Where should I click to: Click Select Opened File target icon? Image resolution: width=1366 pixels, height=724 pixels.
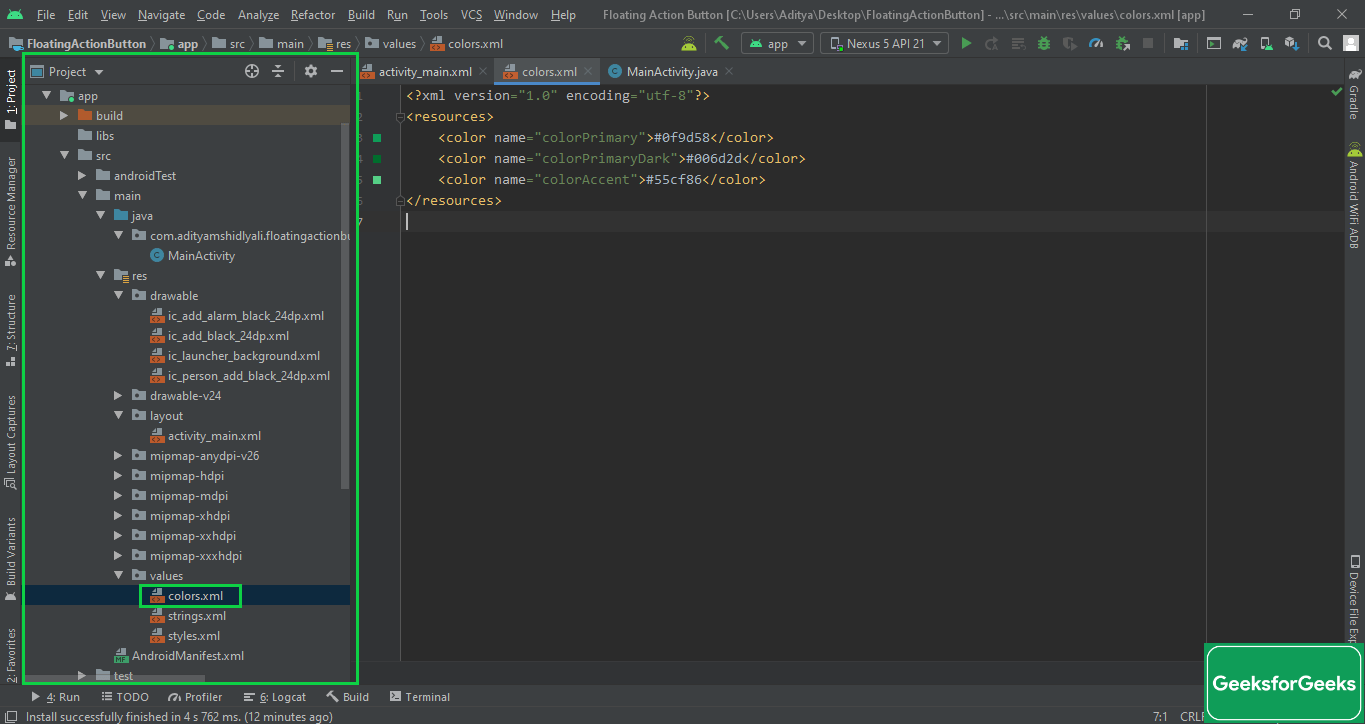pos(252,71)
